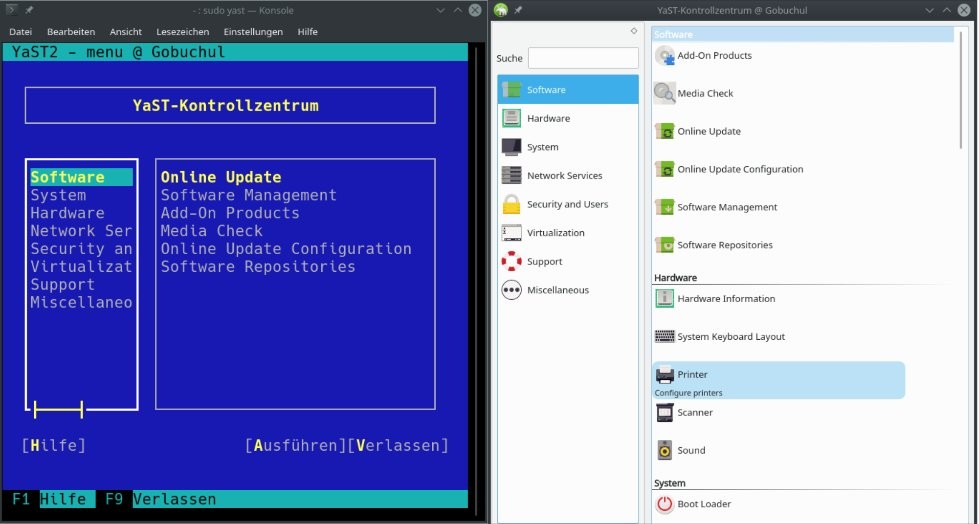
Task: Pin the YaST-Kontrollzentrum window
Action: tap(518, 10)
